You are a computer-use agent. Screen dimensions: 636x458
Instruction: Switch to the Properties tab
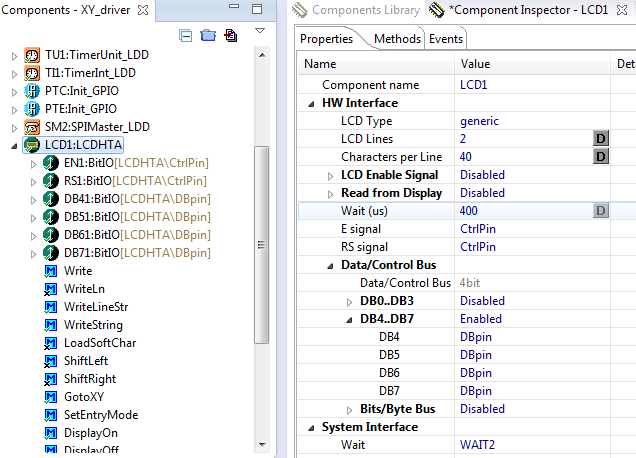coord(327,39)
